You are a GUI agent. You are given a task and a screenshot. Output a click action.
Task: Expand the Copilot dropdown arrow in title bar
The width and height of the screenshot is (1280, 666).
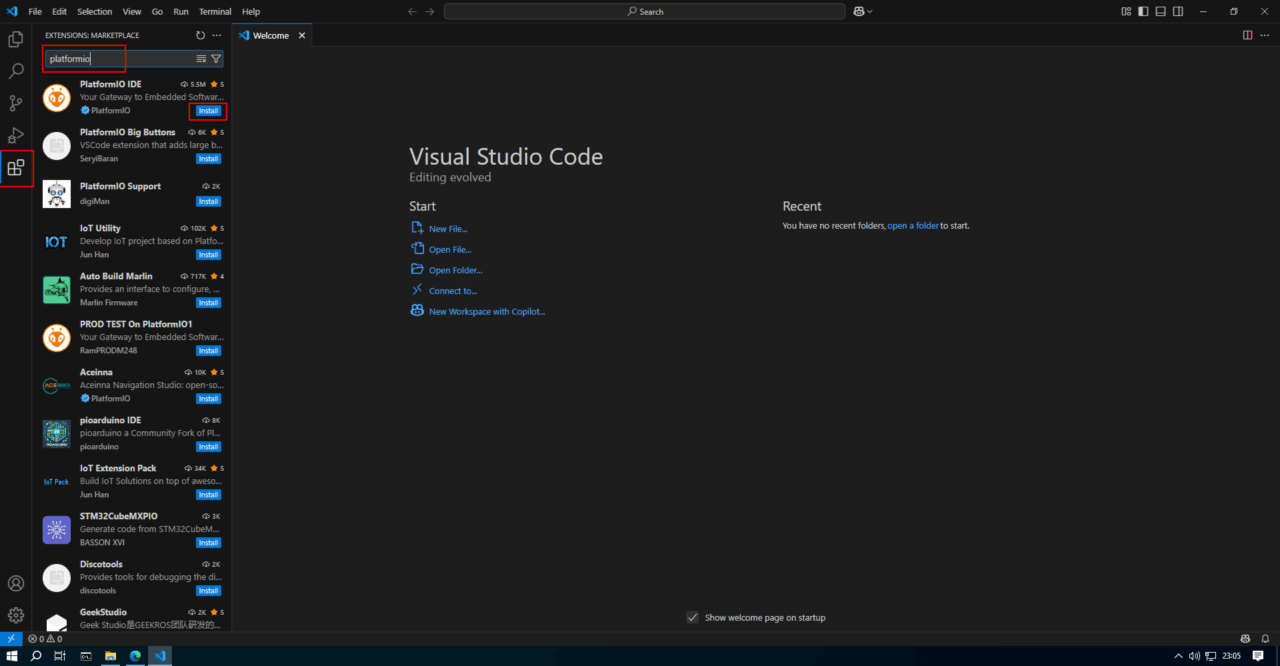click(870, 11)
